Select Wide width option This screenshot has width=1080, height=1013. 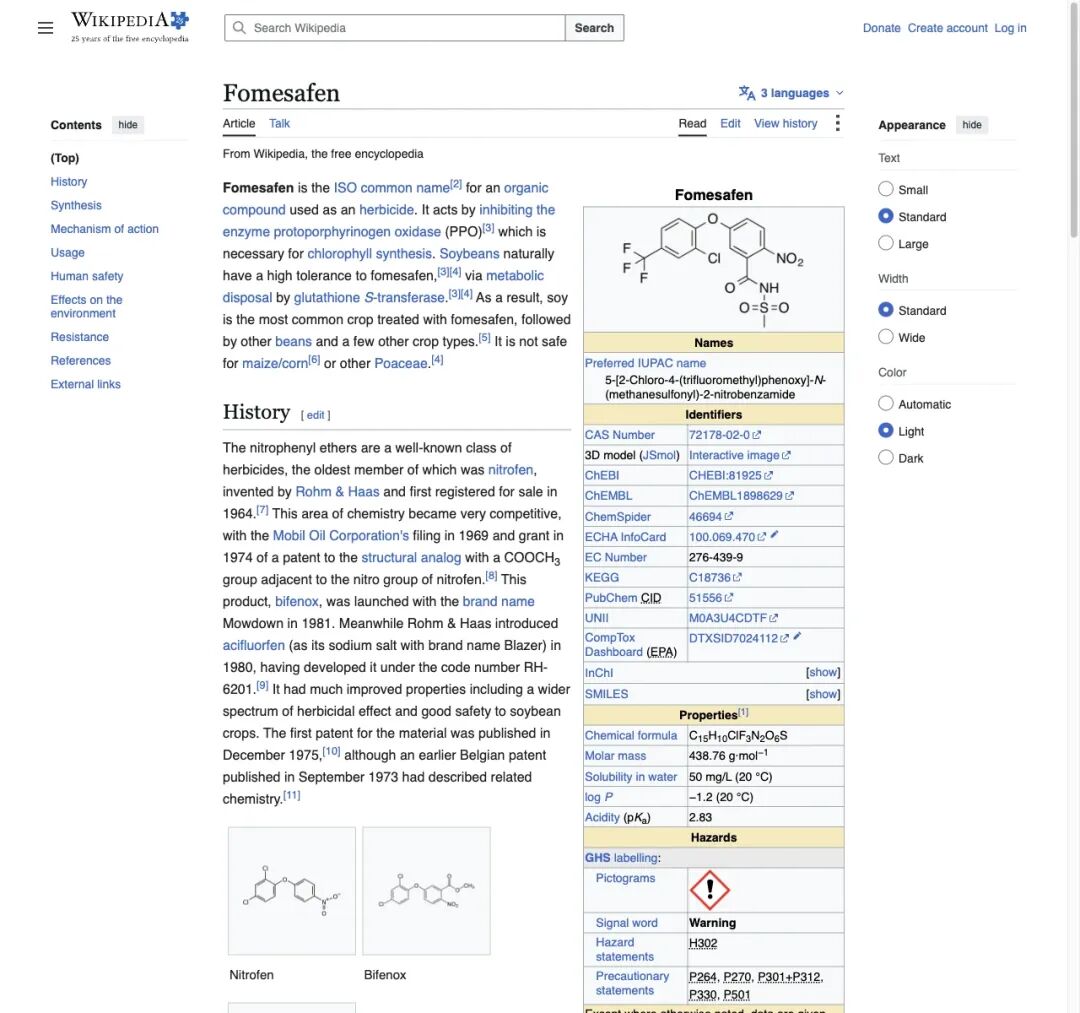click(x=886, y=337)
